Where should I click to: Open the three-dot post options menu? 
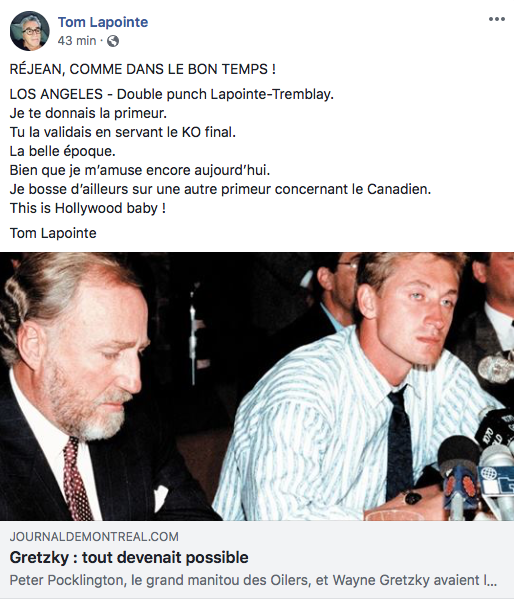496,19
